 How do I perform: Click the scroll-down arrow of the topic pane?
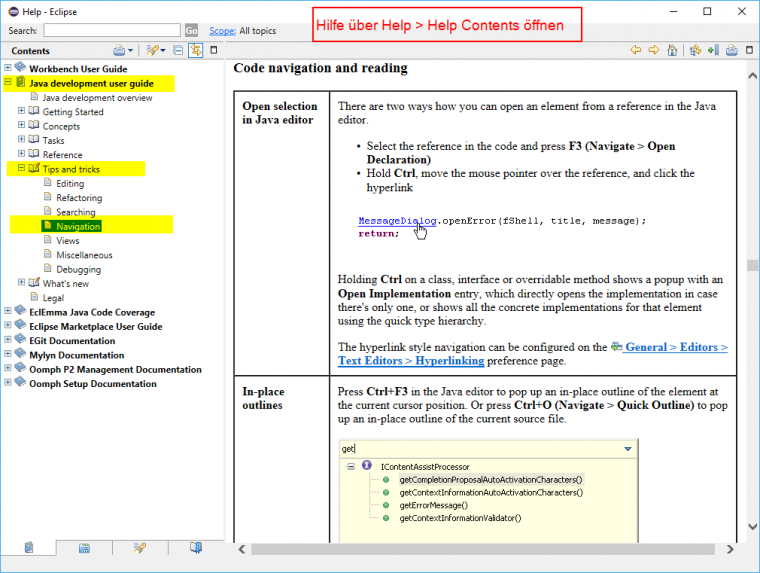(x=752, y=526)
